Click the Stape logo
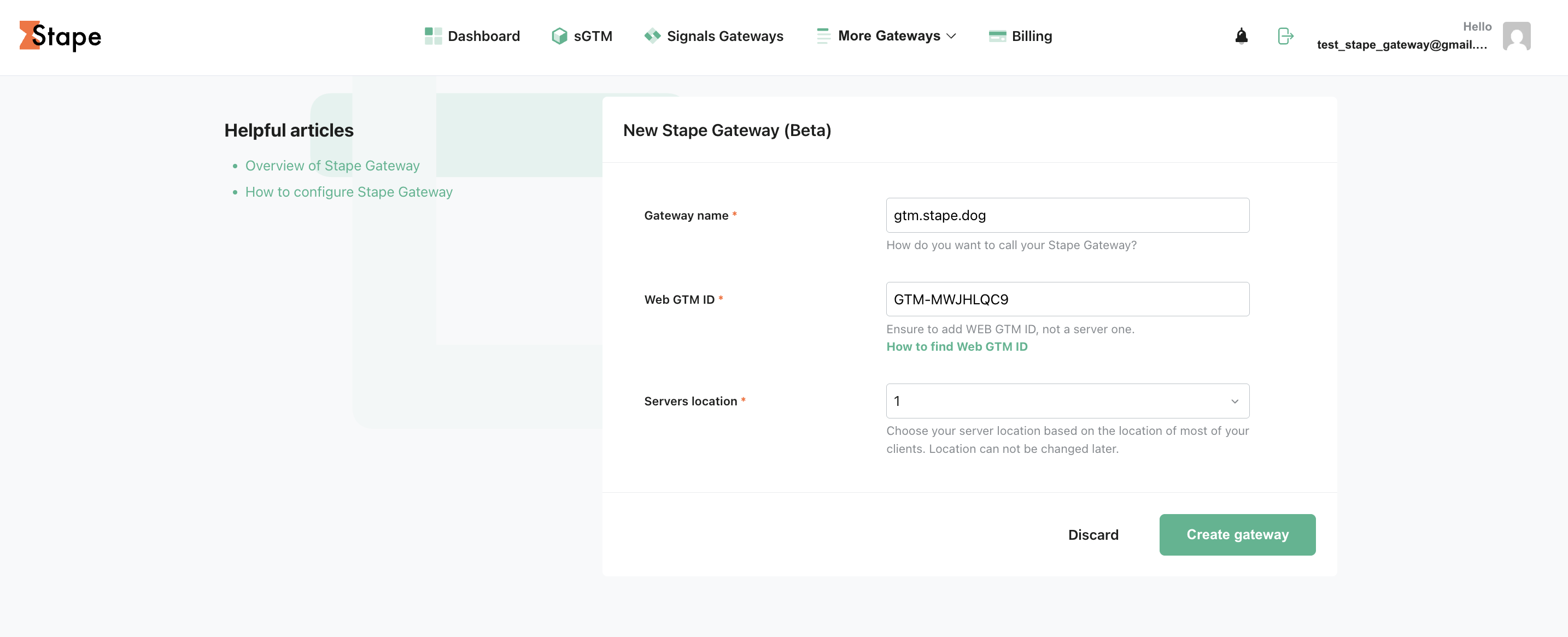 point(60,36)
